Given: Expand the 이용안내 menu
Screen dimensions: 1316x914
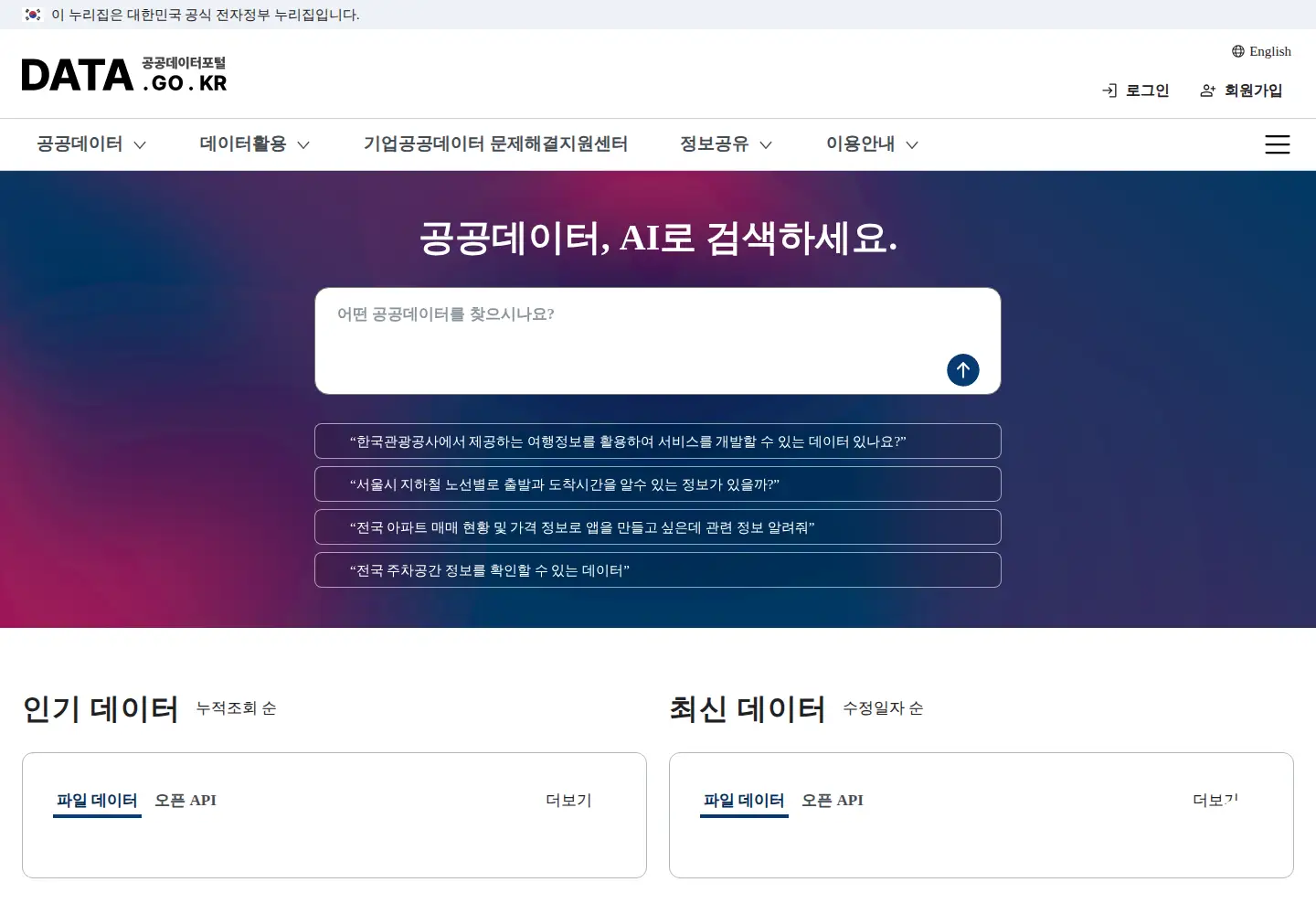Looking at the screenshot, I should tap(873, 144).
